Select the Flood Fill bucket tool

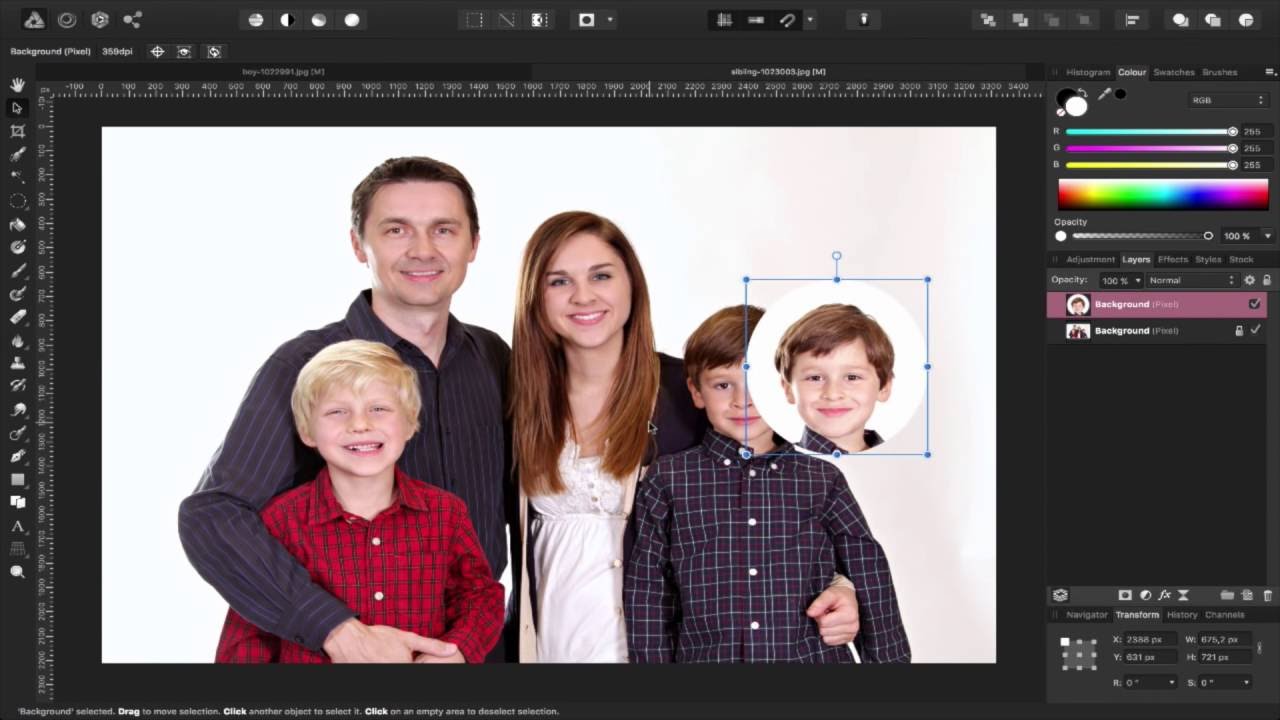click(17, 225)
